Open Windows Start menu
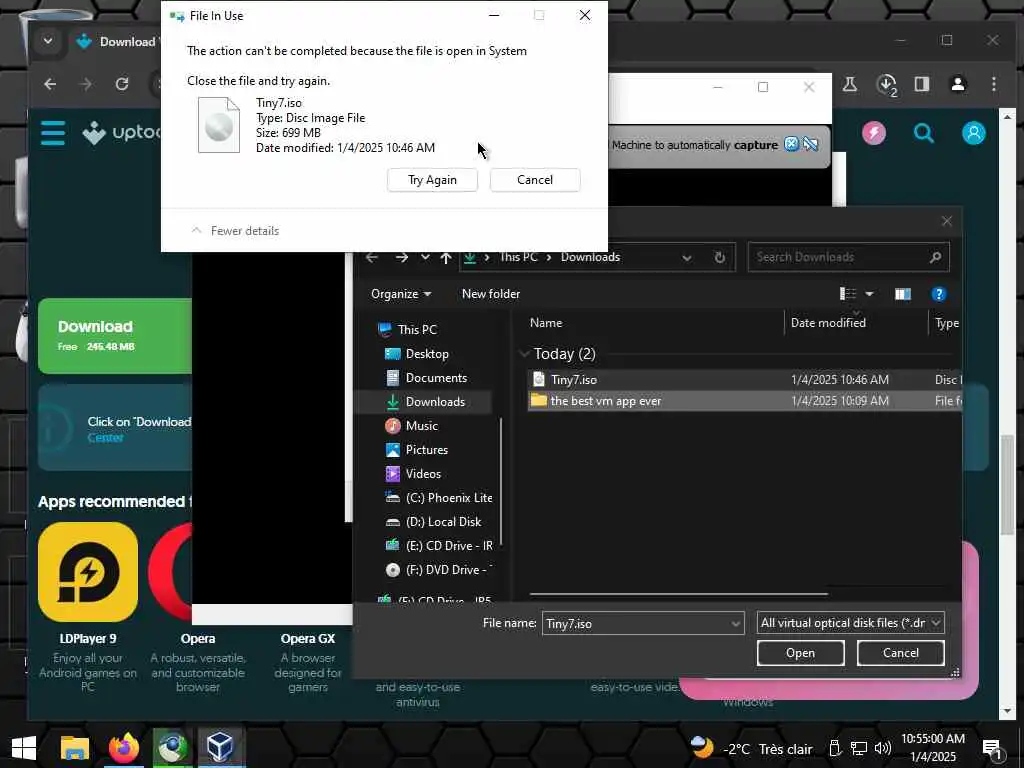 pyautogui.click(x=24, y=748)
